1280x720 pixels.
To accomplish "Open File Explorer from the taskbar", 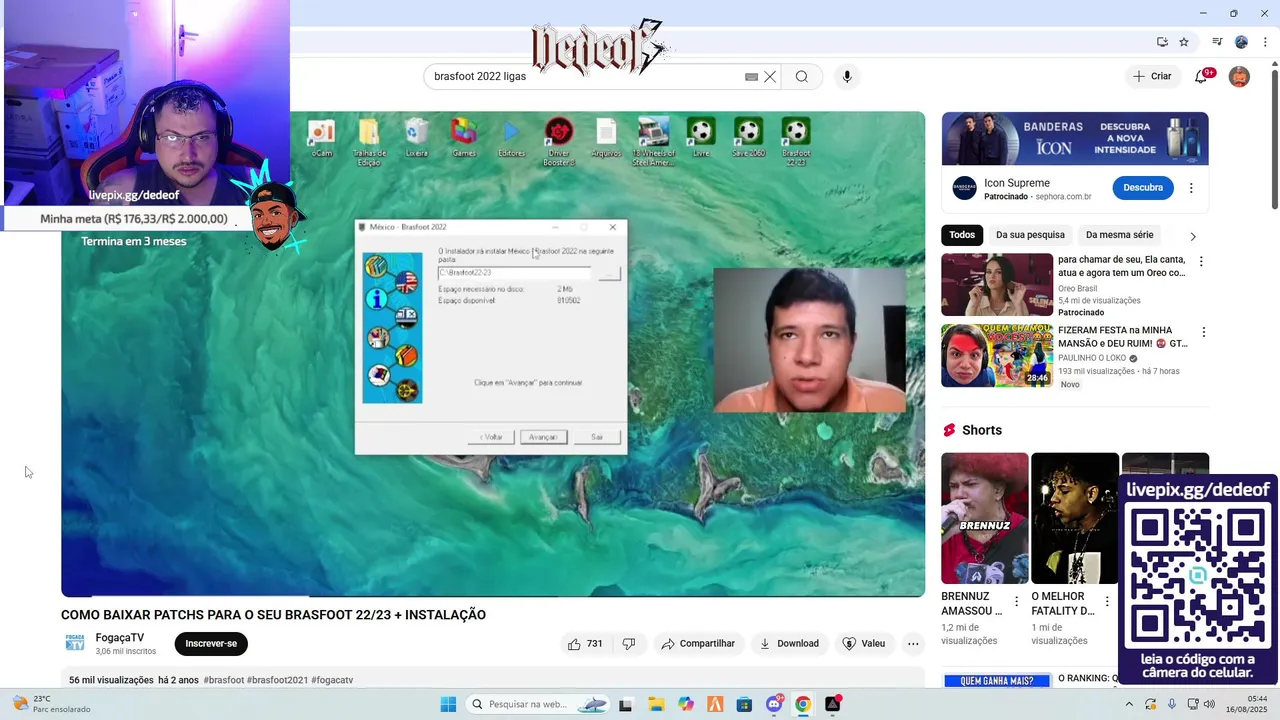I will [656, 704].
